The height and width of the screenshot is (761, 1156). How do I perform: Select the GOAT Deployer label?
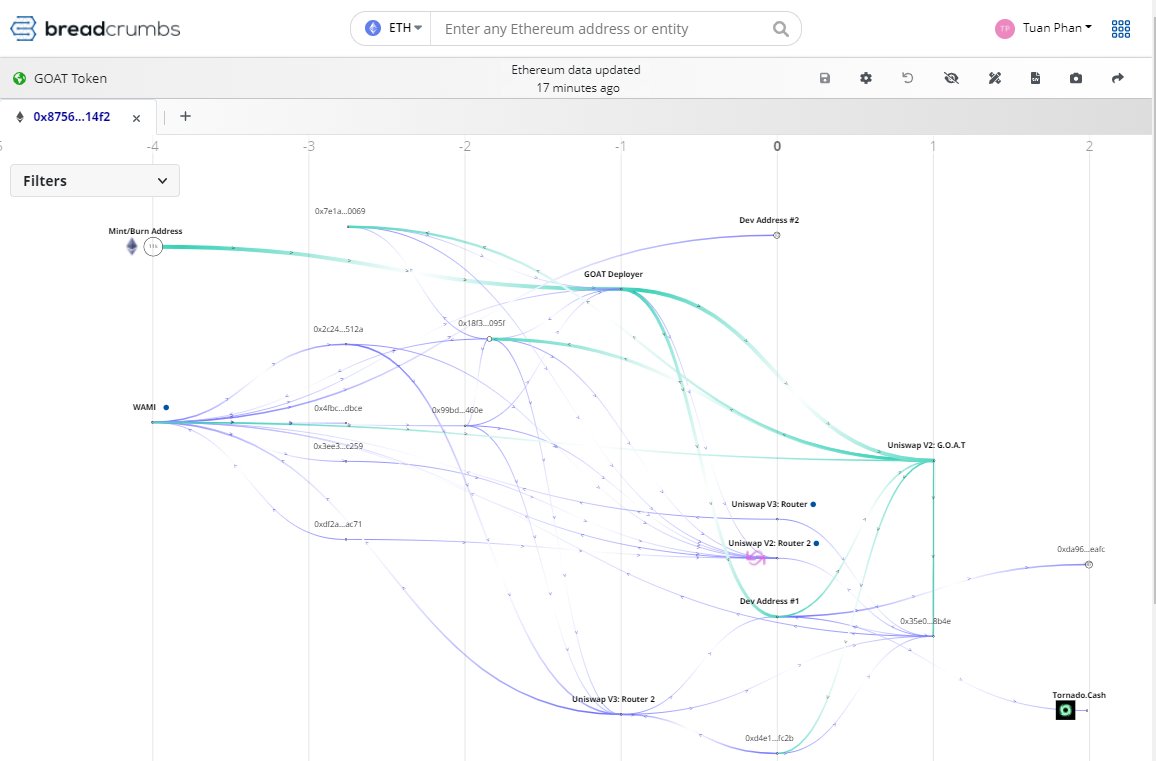pyautogui.click(x=613, y=274)
